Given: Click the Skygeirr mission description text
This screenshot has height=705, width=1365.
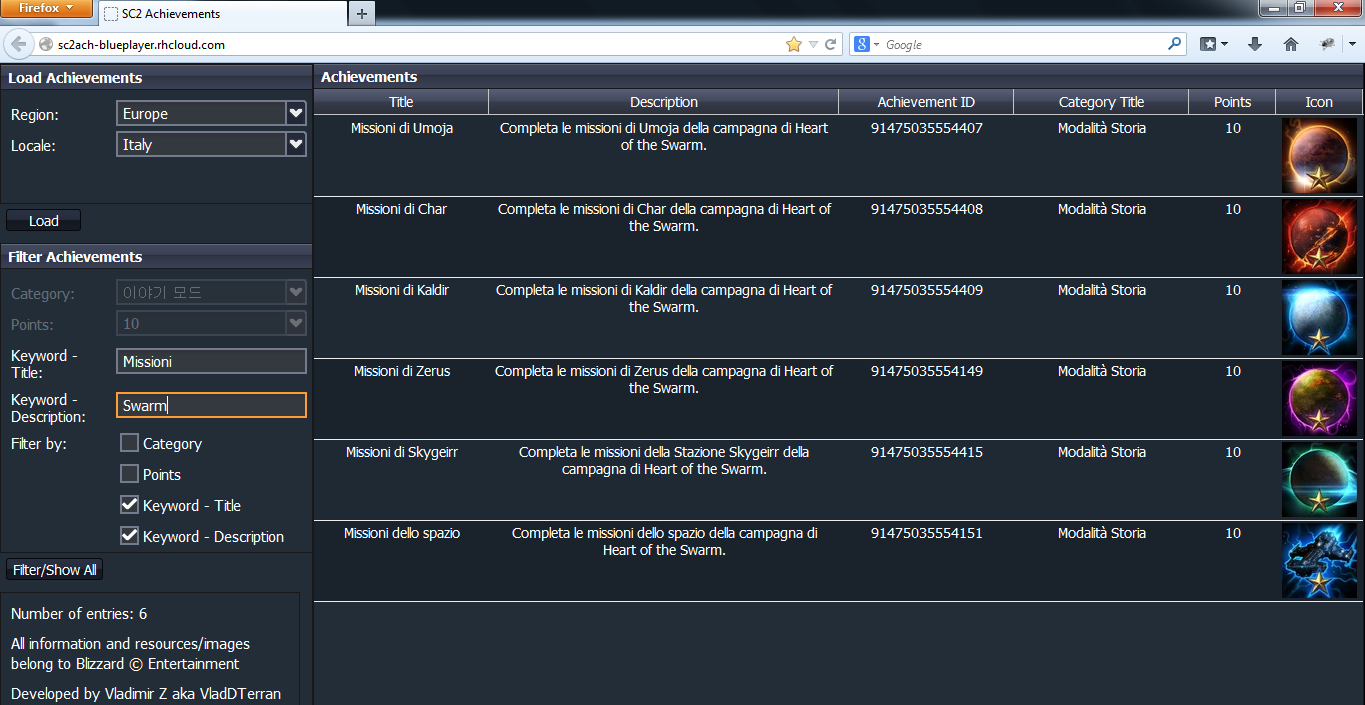Looking at the screenshot, I should coord(664,460).
